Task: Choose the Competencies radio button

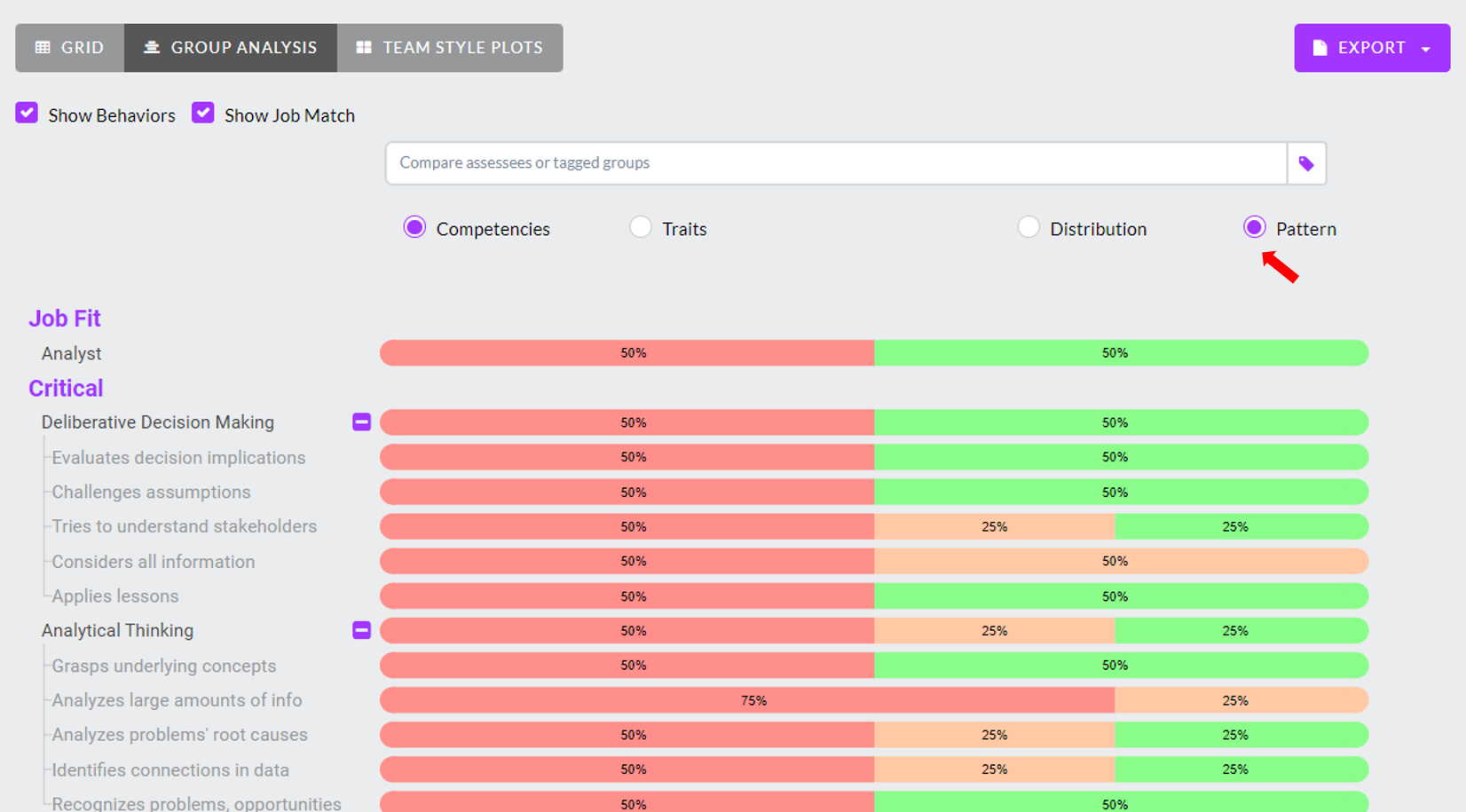Action: 414,227
